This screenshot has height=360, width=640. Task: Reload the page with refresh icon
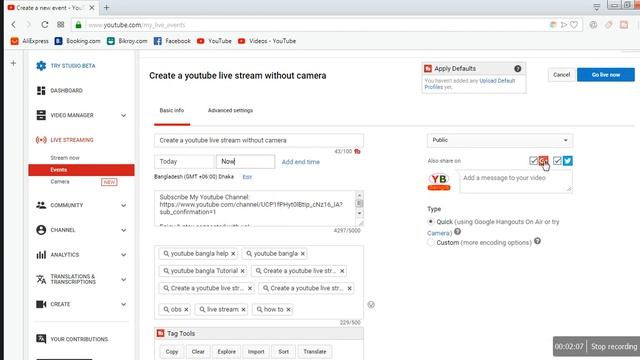point(44,25)
